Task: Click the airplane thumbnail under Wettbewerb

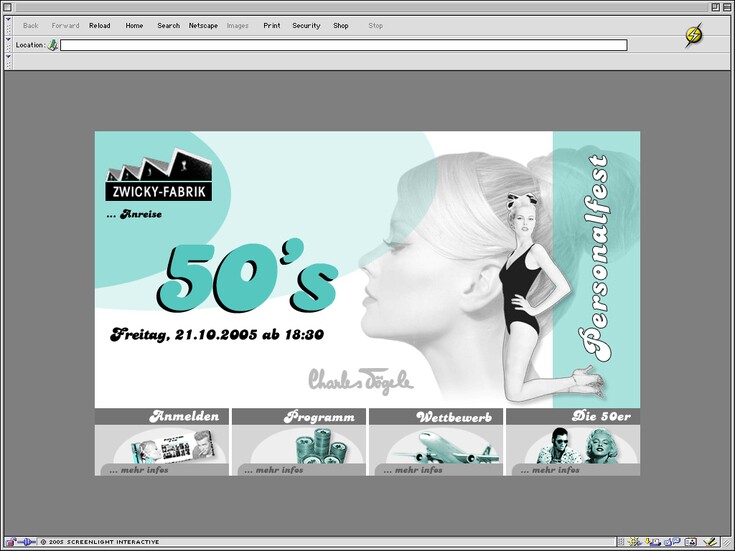Action: 445,447
